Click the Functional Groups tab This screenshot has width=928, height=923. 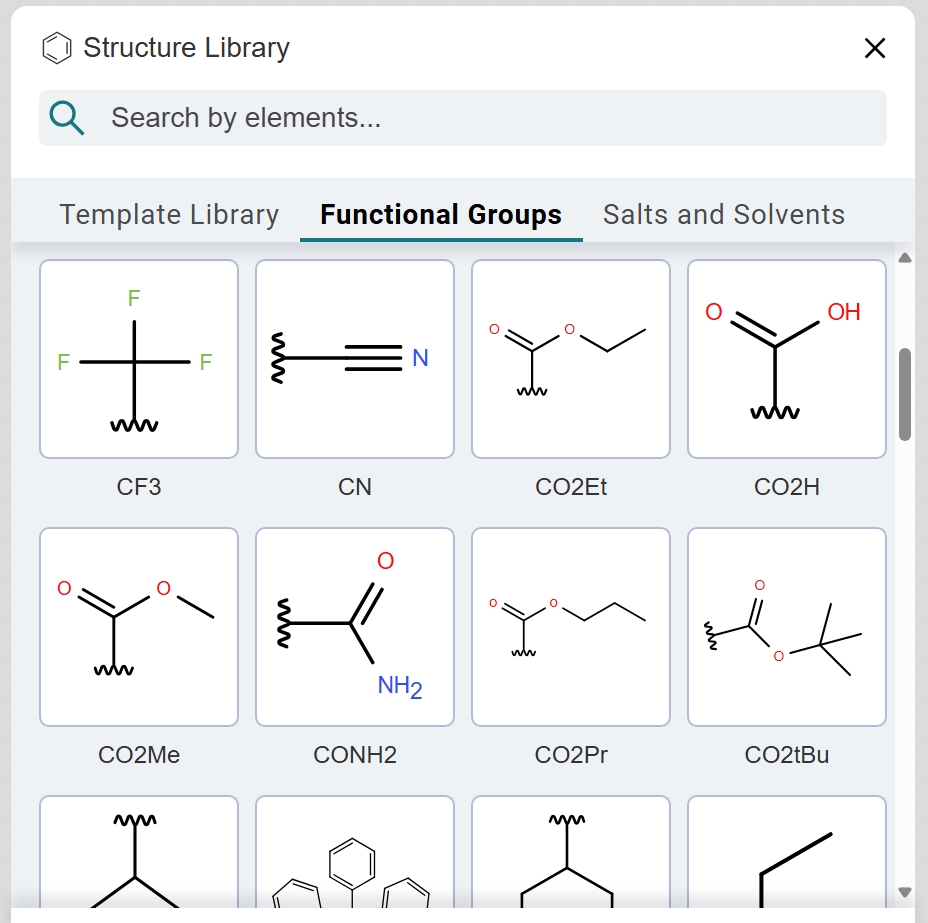click(441, 215)
